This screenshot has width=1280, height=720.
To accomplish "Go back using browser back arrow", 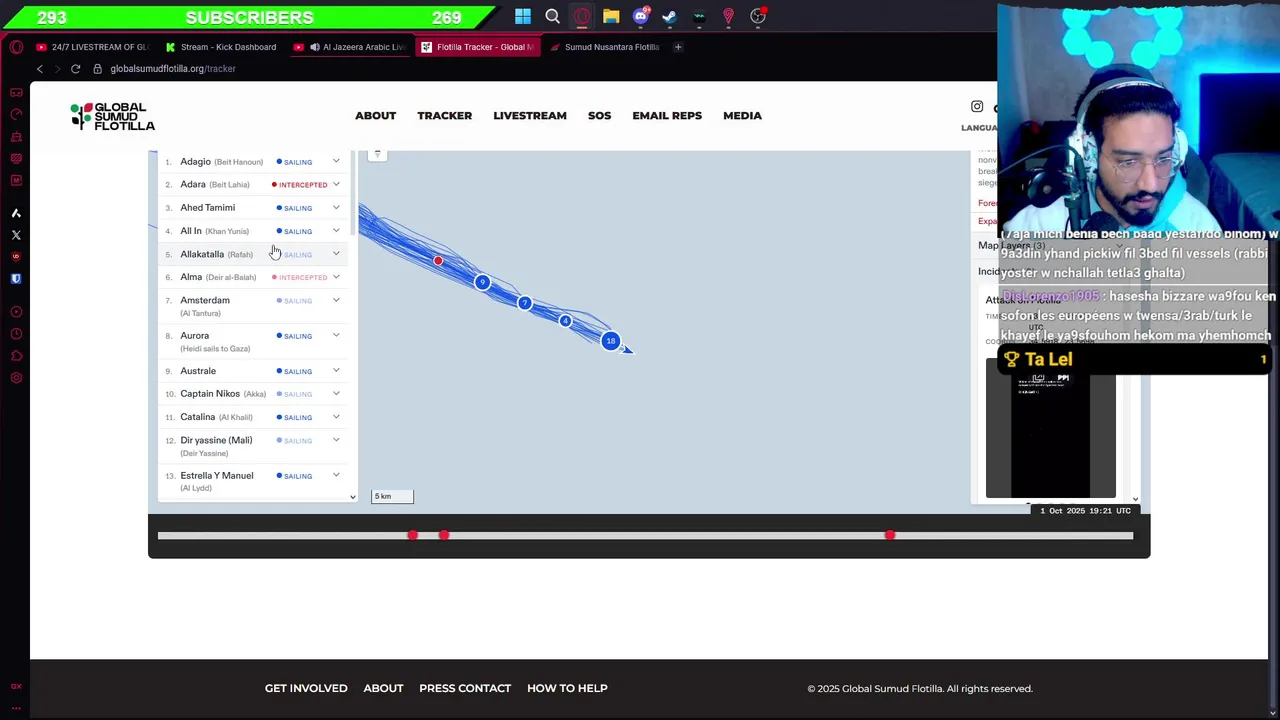I will [x=39, y=69].
